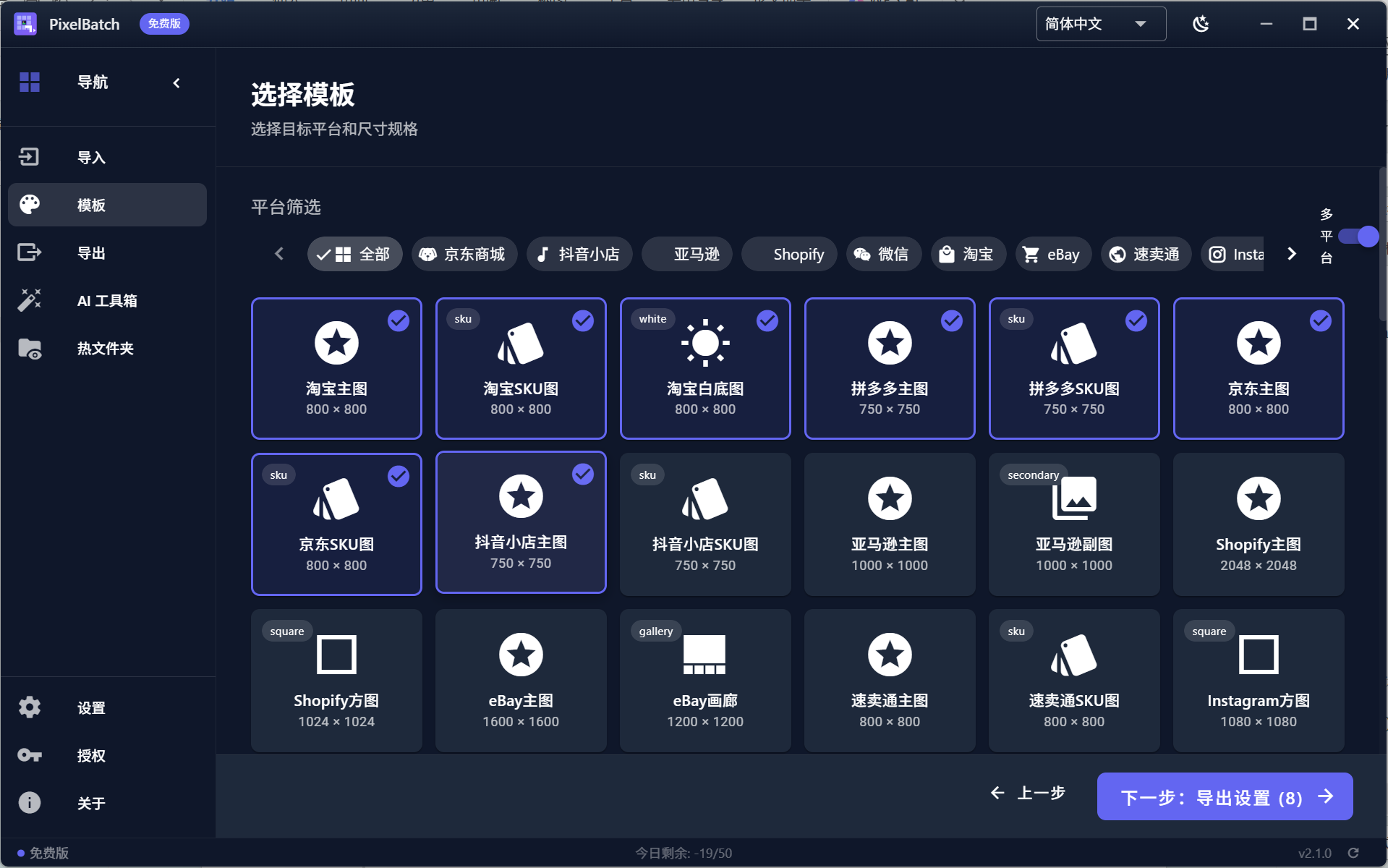Click the square icon on Shopify方图 card
Screen dimensions: 1388x868
(x=336, y=655)
